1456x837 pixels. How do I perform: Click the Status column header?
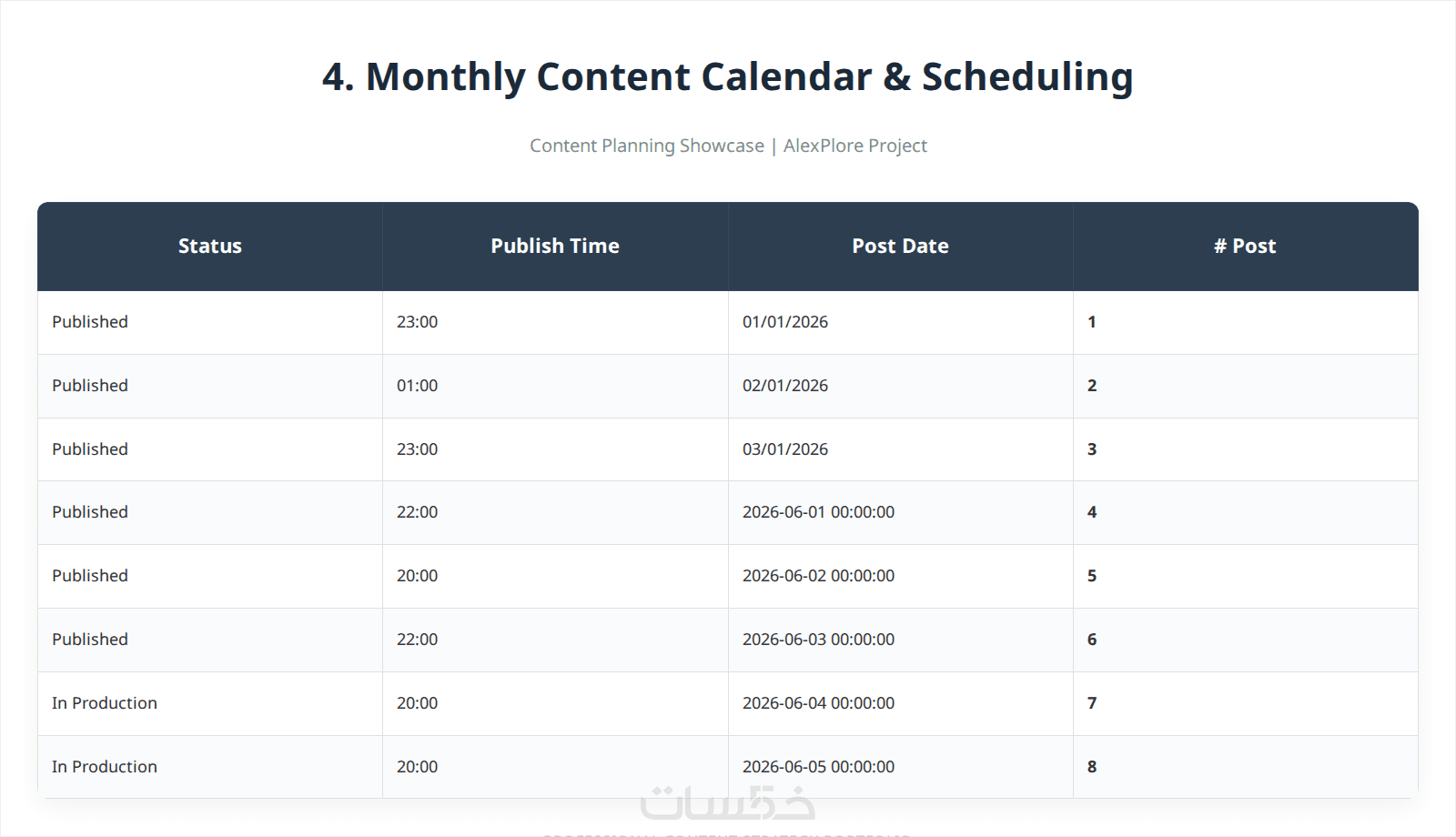click(210, 247)
